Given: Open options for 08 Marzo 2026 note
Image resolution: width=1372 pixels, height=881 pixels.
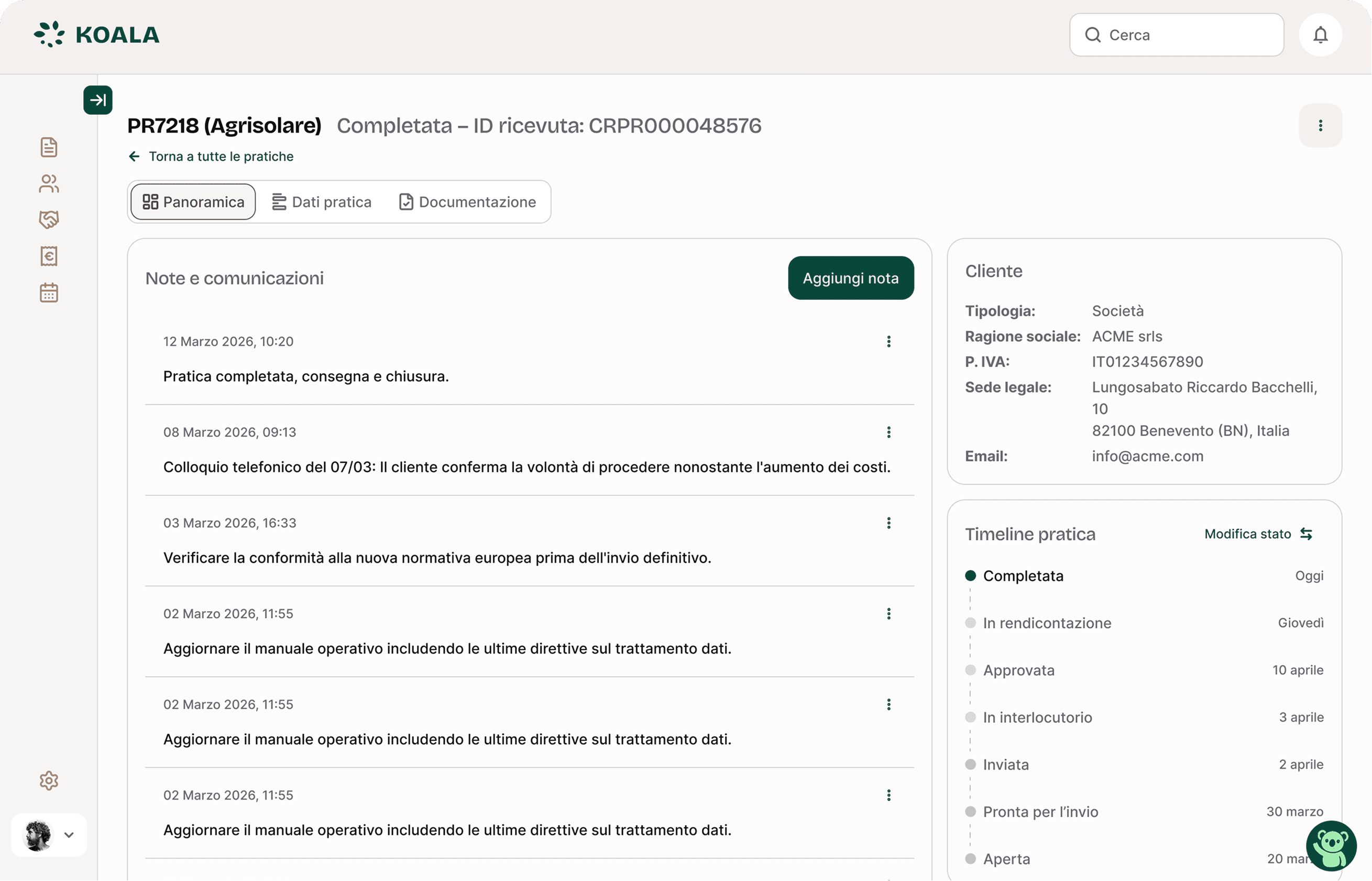Looking at the screenshot, I should (x=889, y=432).
